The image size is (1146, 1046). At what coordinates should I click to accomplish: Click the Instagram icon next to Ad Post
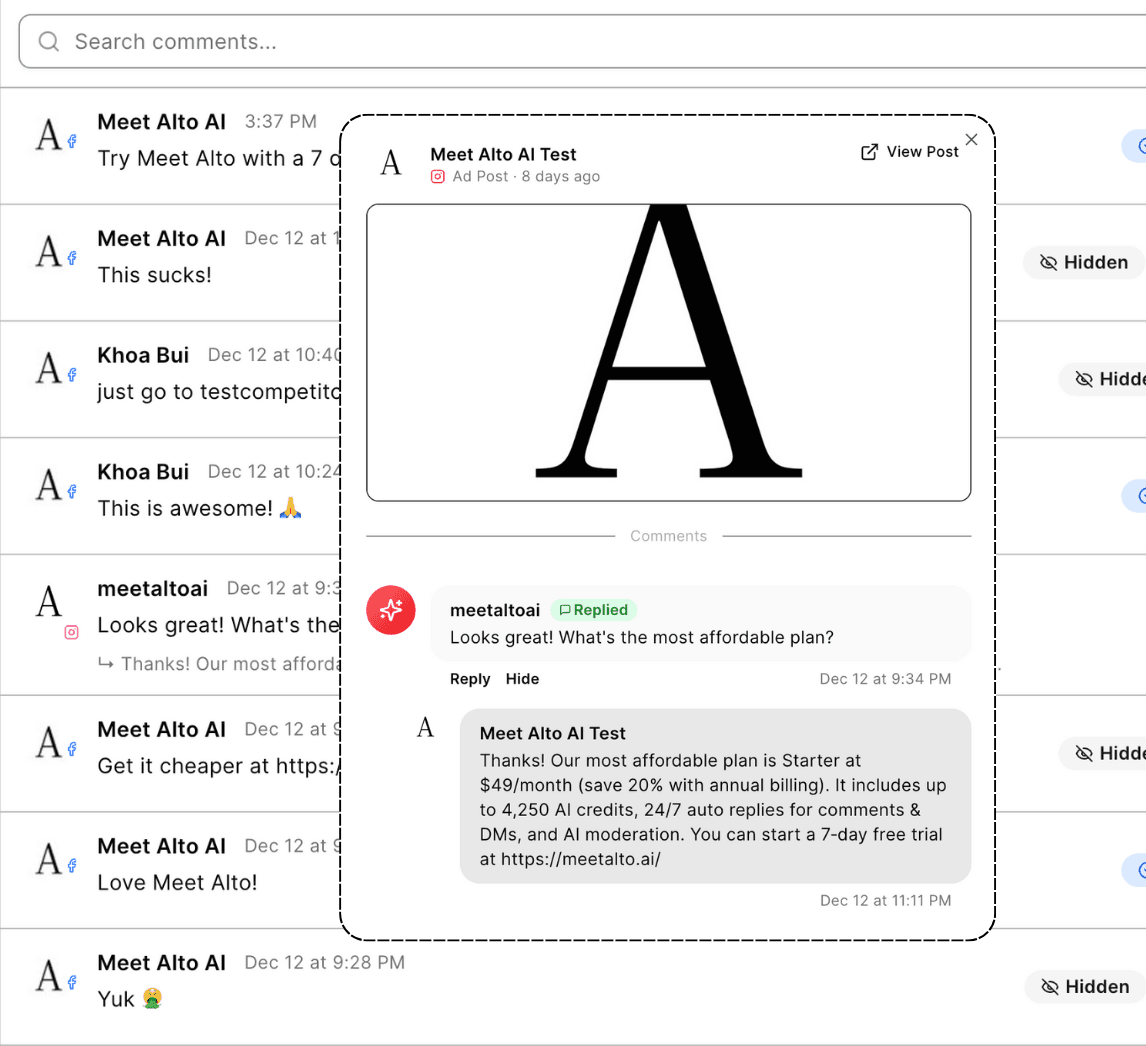click(x=438, y=176)
